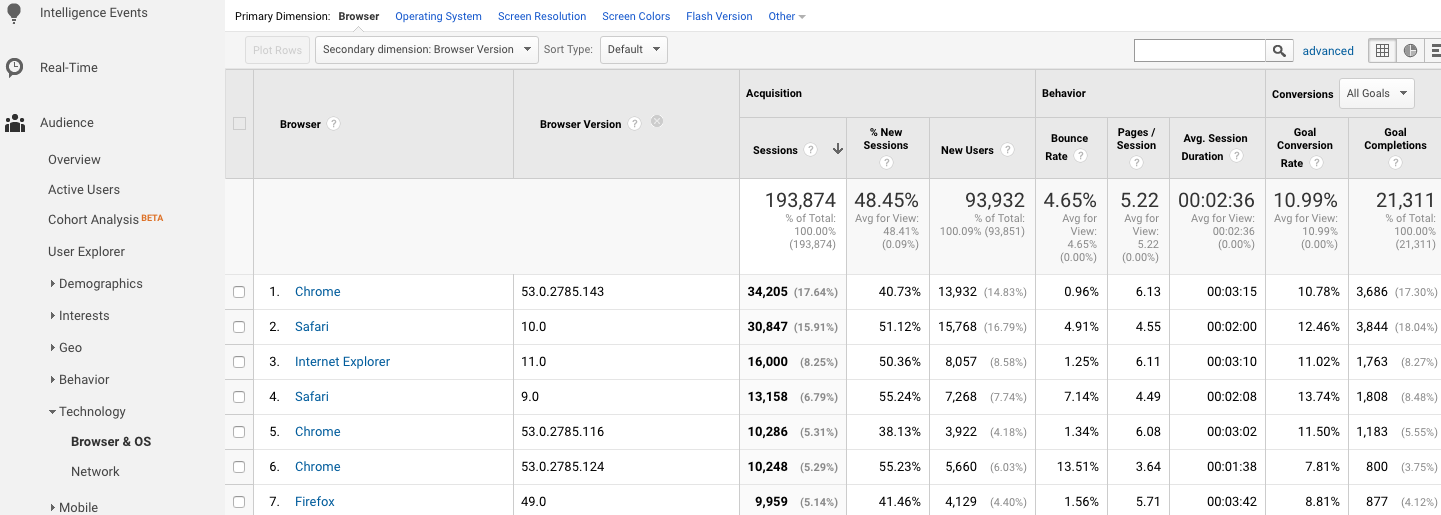Click the help icon beside Browser header
This screenshot has width=1441, height=515.
click(334, 124)
